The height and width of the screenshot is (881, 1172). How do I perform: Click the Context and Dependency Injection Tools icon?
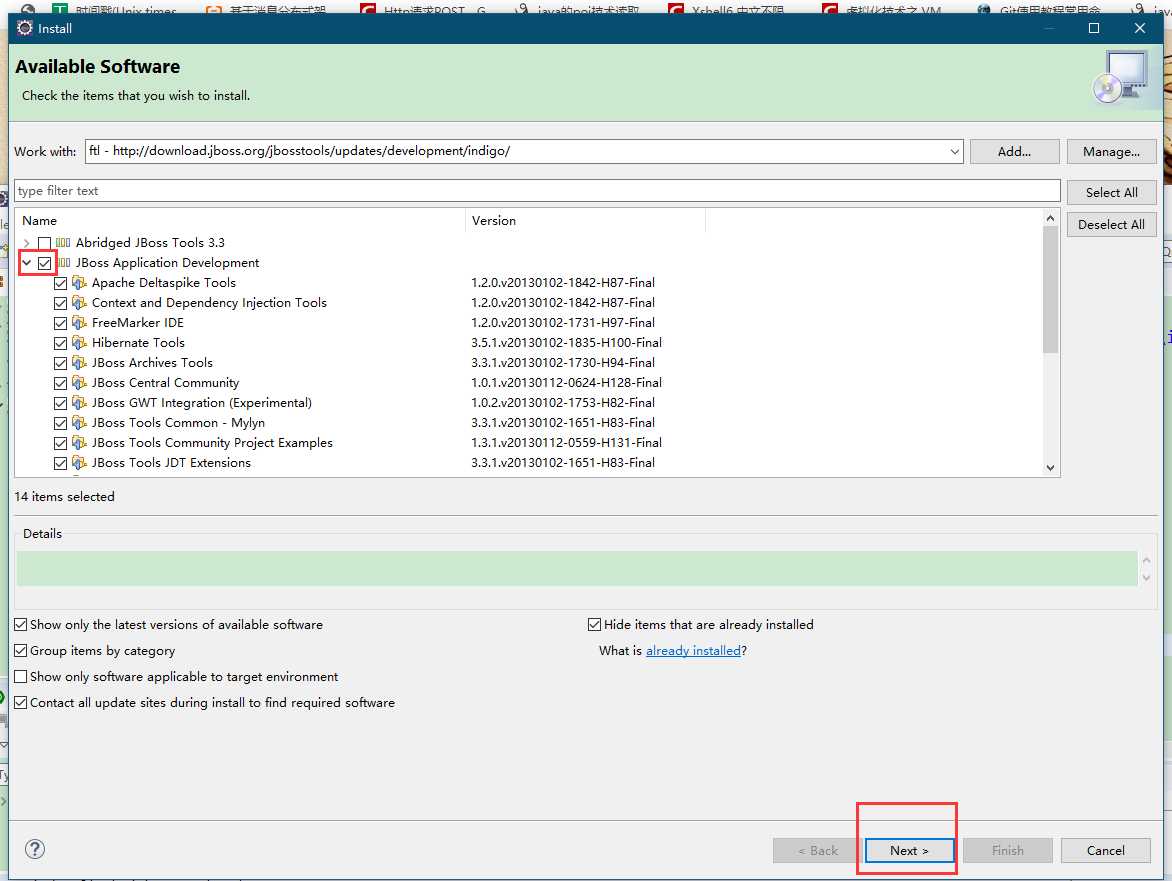[x=79, y=303]
